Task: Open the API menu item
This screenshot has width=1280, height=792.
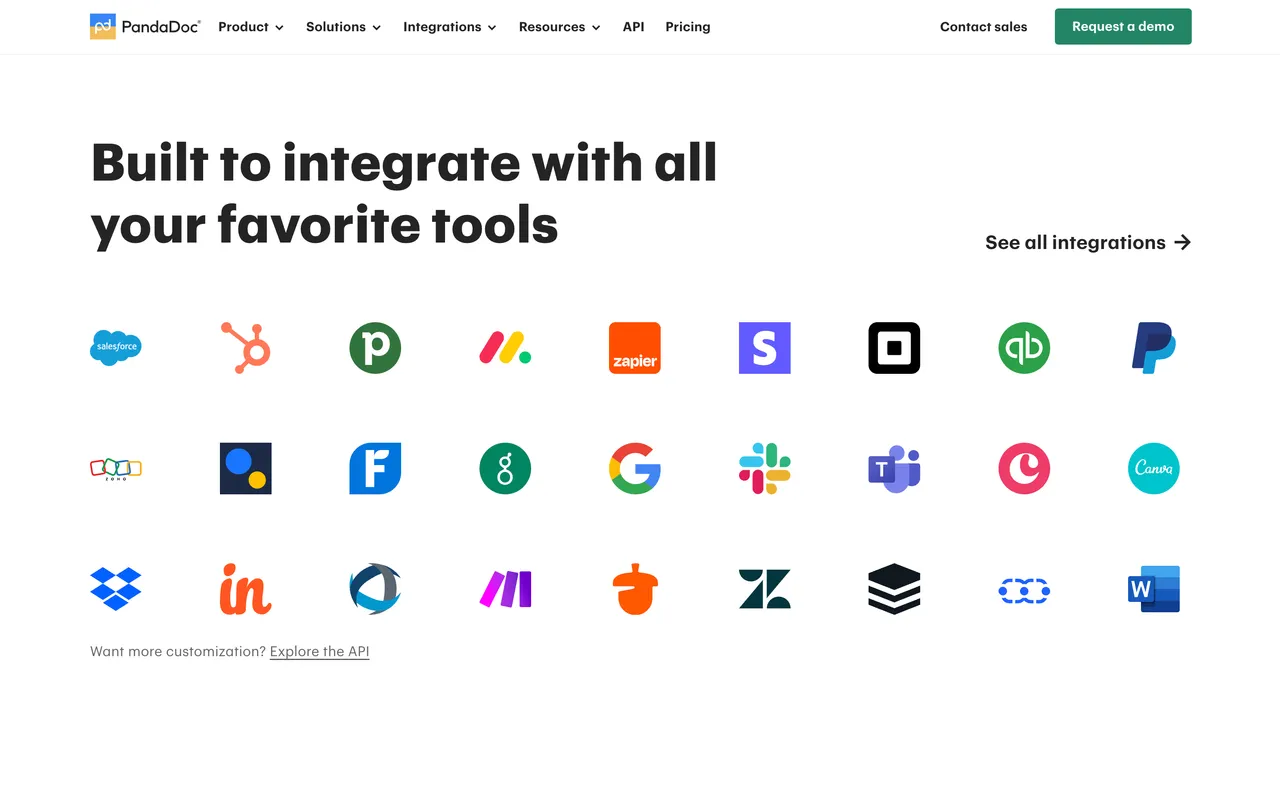Action: pos(633,27)
